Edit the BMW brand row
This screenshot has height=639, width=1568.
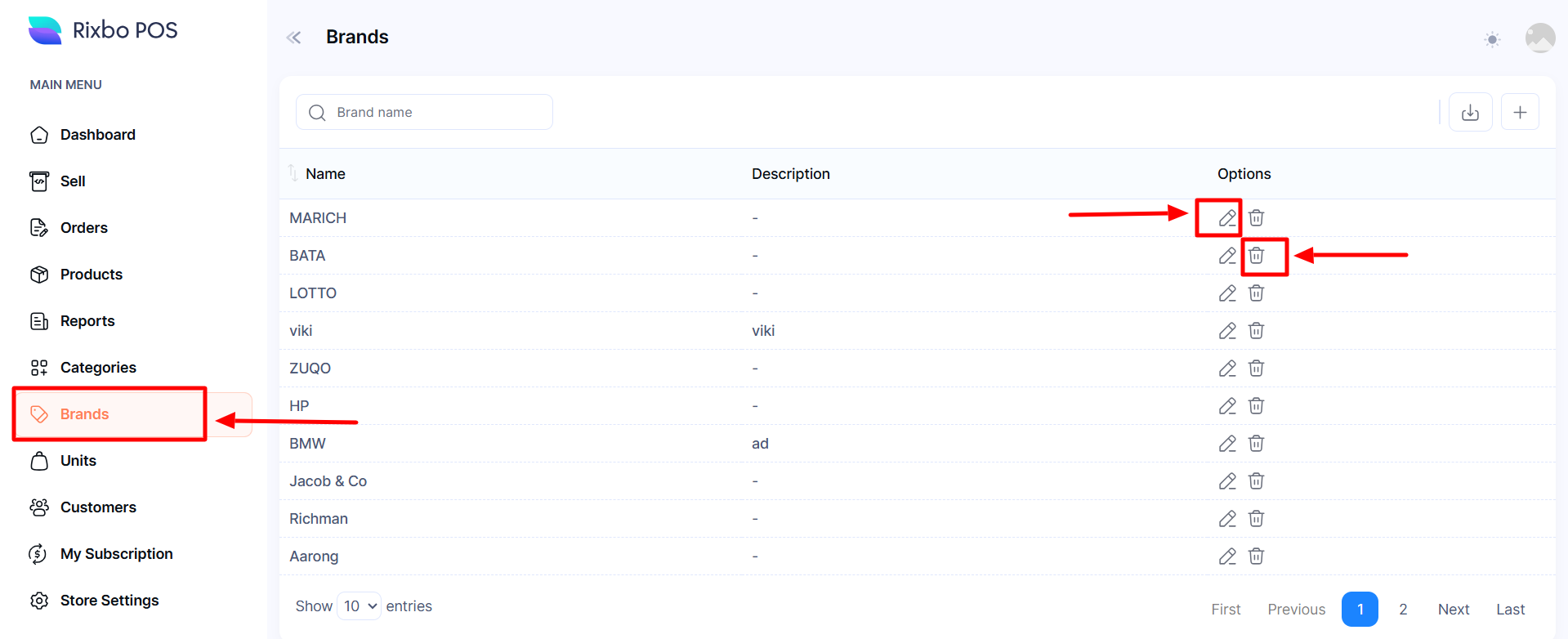click(1226, 444)
